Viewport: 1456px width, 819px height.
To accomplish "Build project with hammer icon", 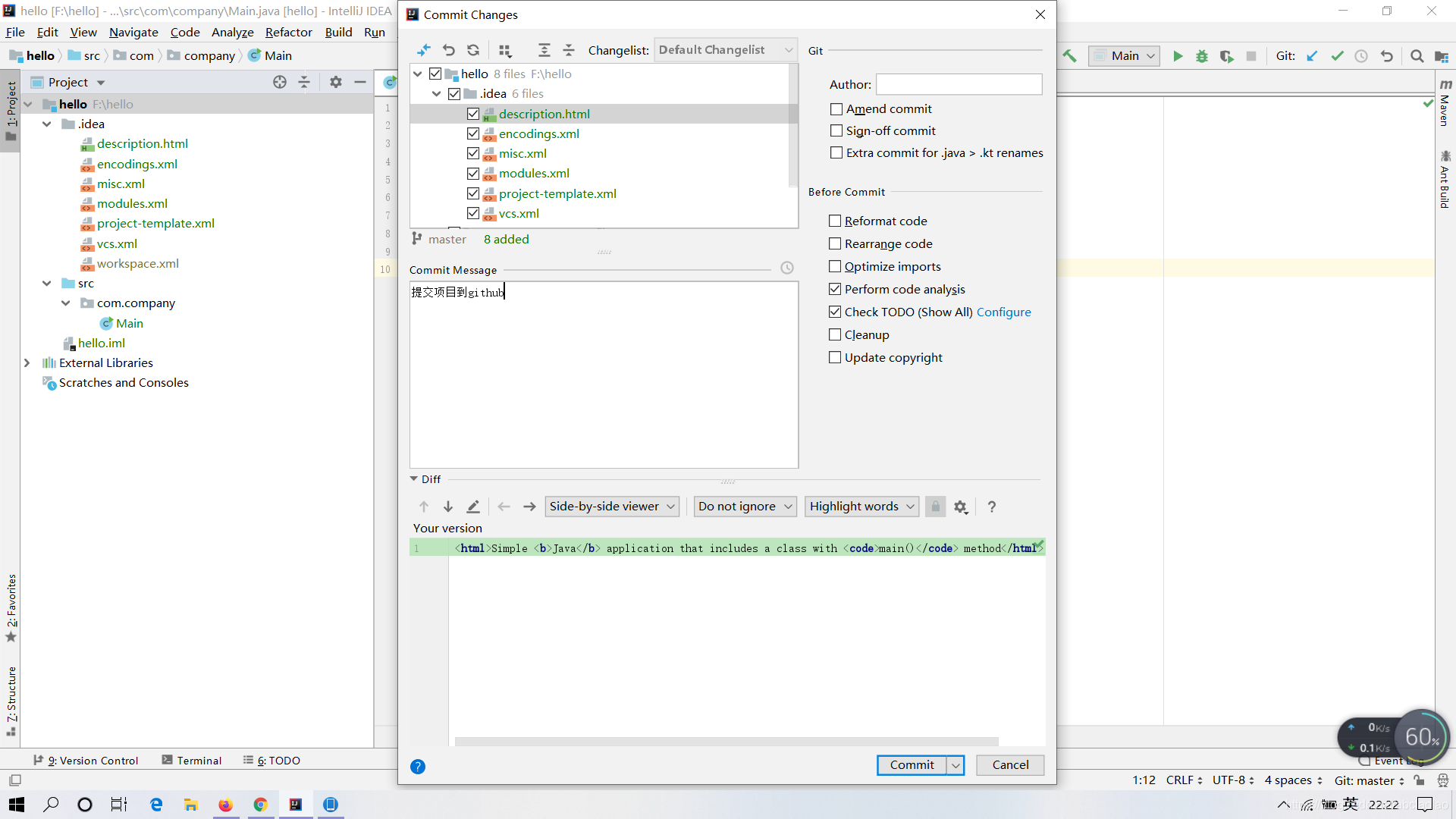I will point(1070,56).
